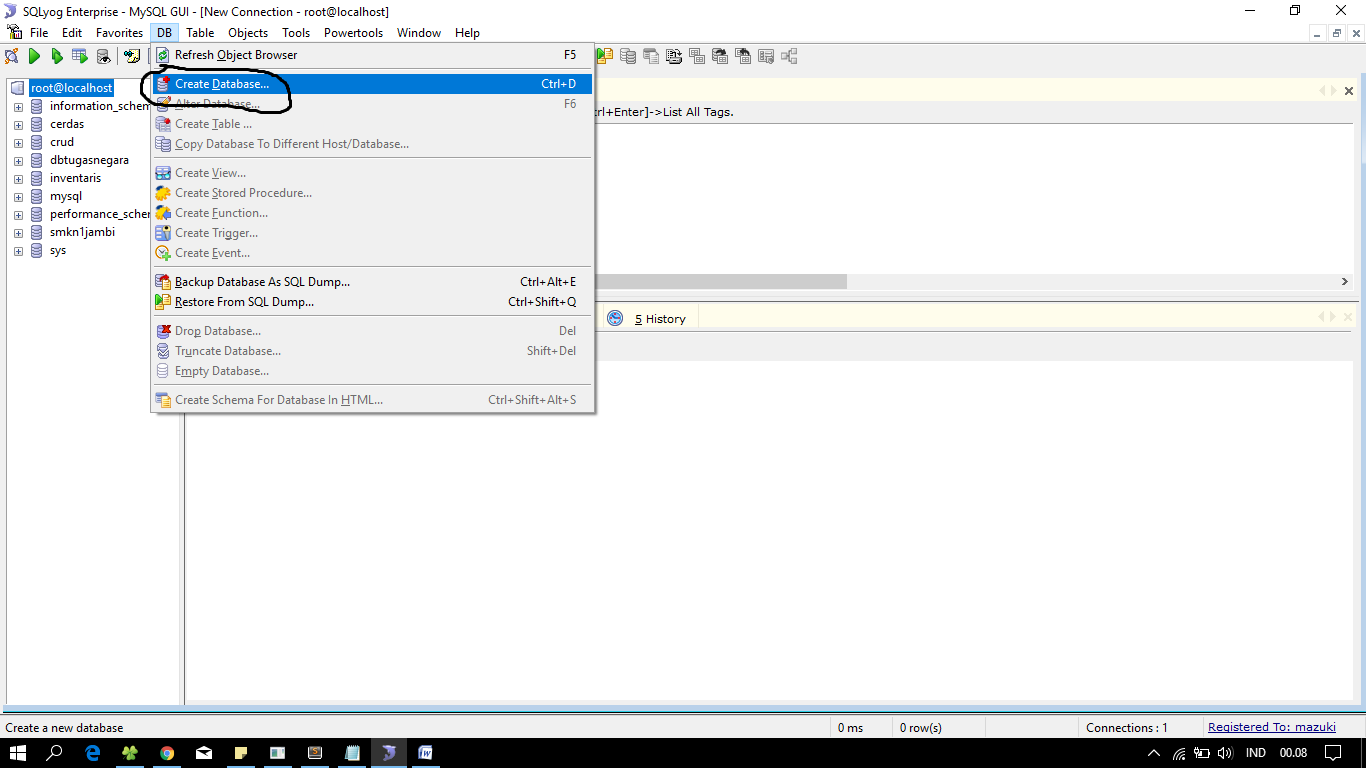The image size is (1366, 768).
Task: Open Google Chrome from the taskbar
Action: click(167, 753)
